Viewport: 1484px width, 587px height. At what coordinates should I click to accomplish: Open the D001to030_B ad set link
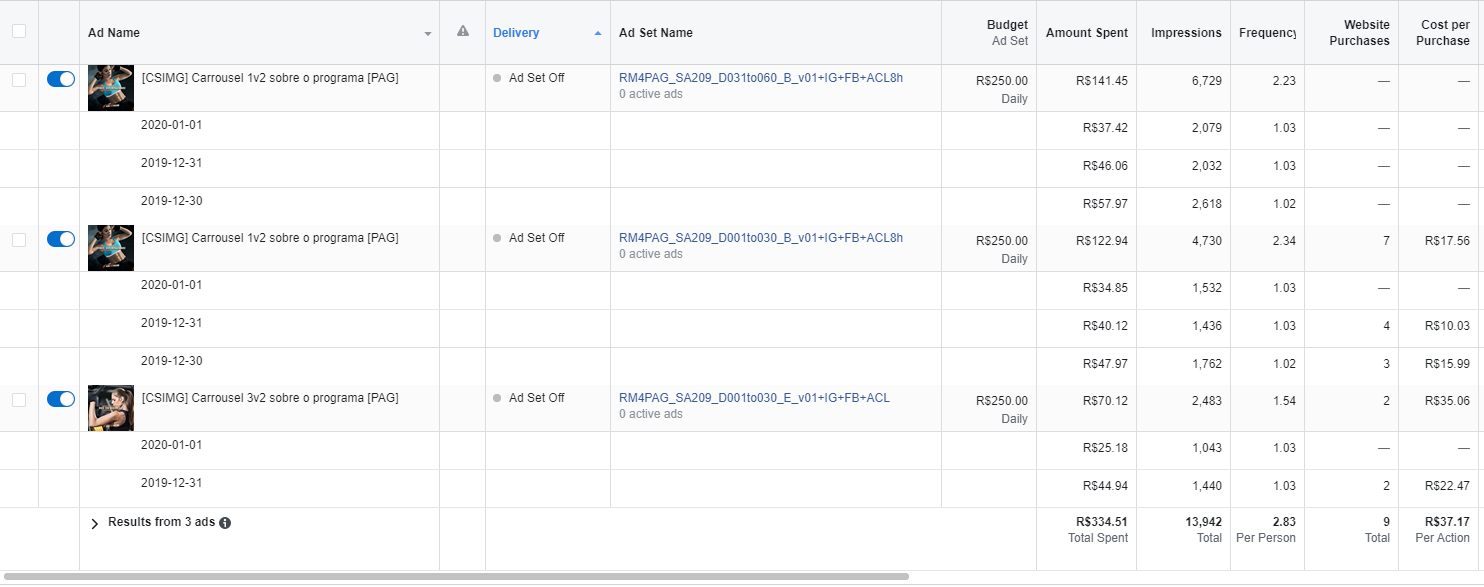coord(760,238)
